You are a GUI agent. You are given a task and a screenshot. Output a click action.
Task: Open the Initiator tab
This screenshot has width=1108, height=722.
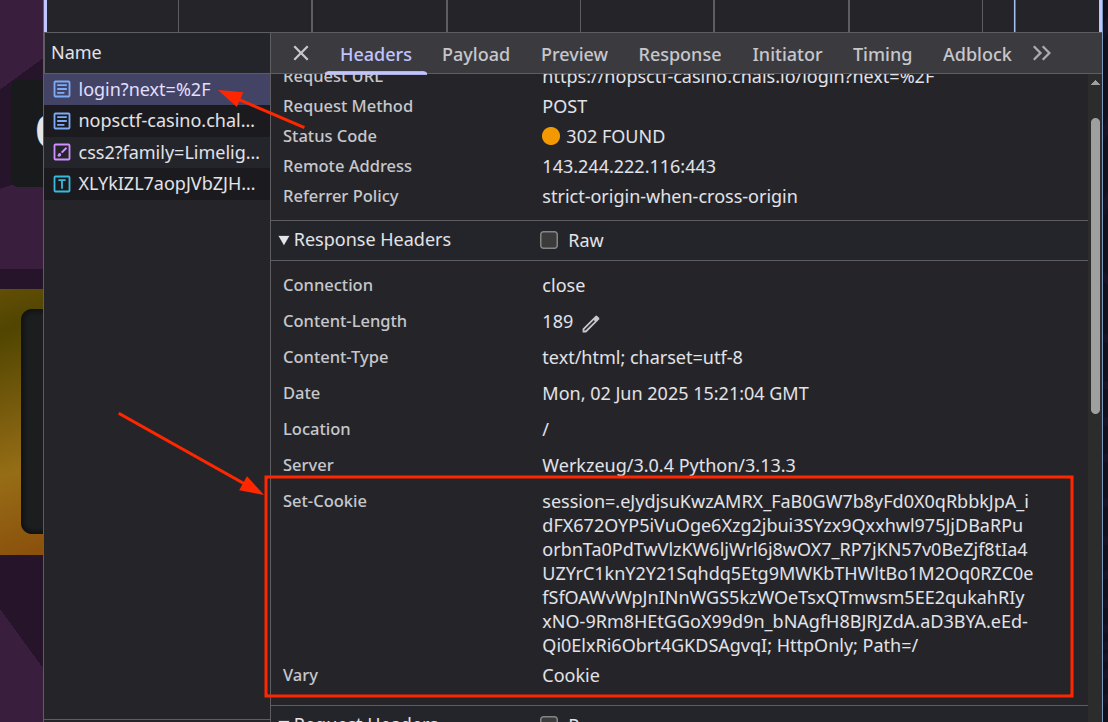tap(787, 55)
